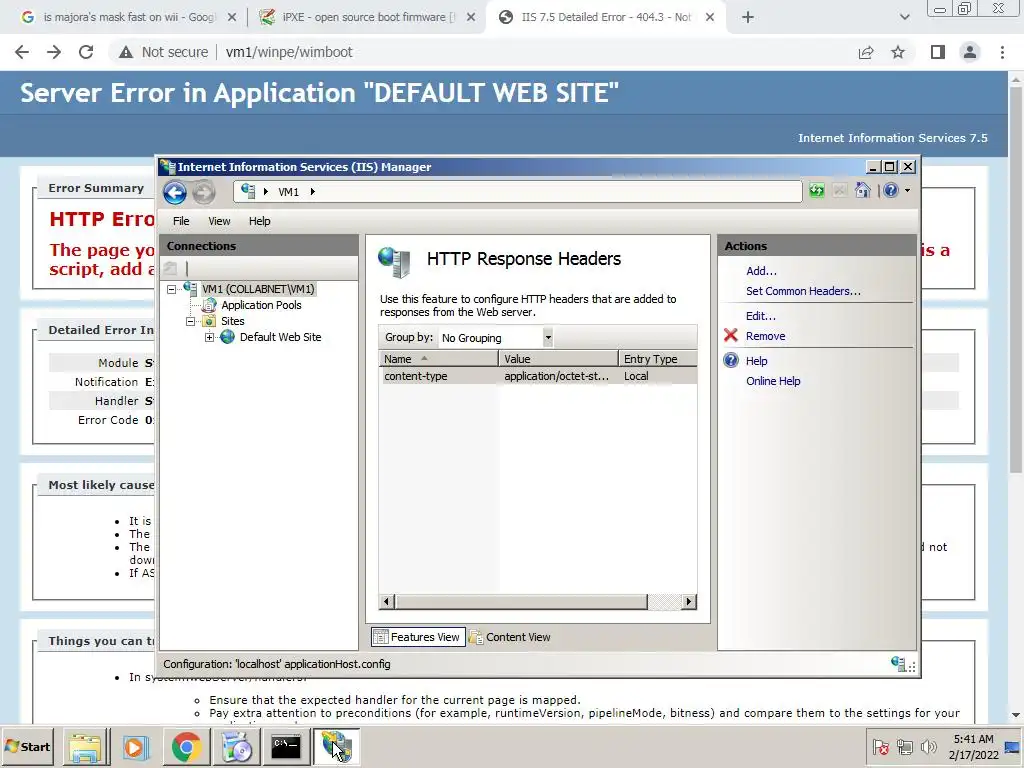The image size is (1024, 768).
Task: Toggle Chrome side panel icon
Action: 938,52
